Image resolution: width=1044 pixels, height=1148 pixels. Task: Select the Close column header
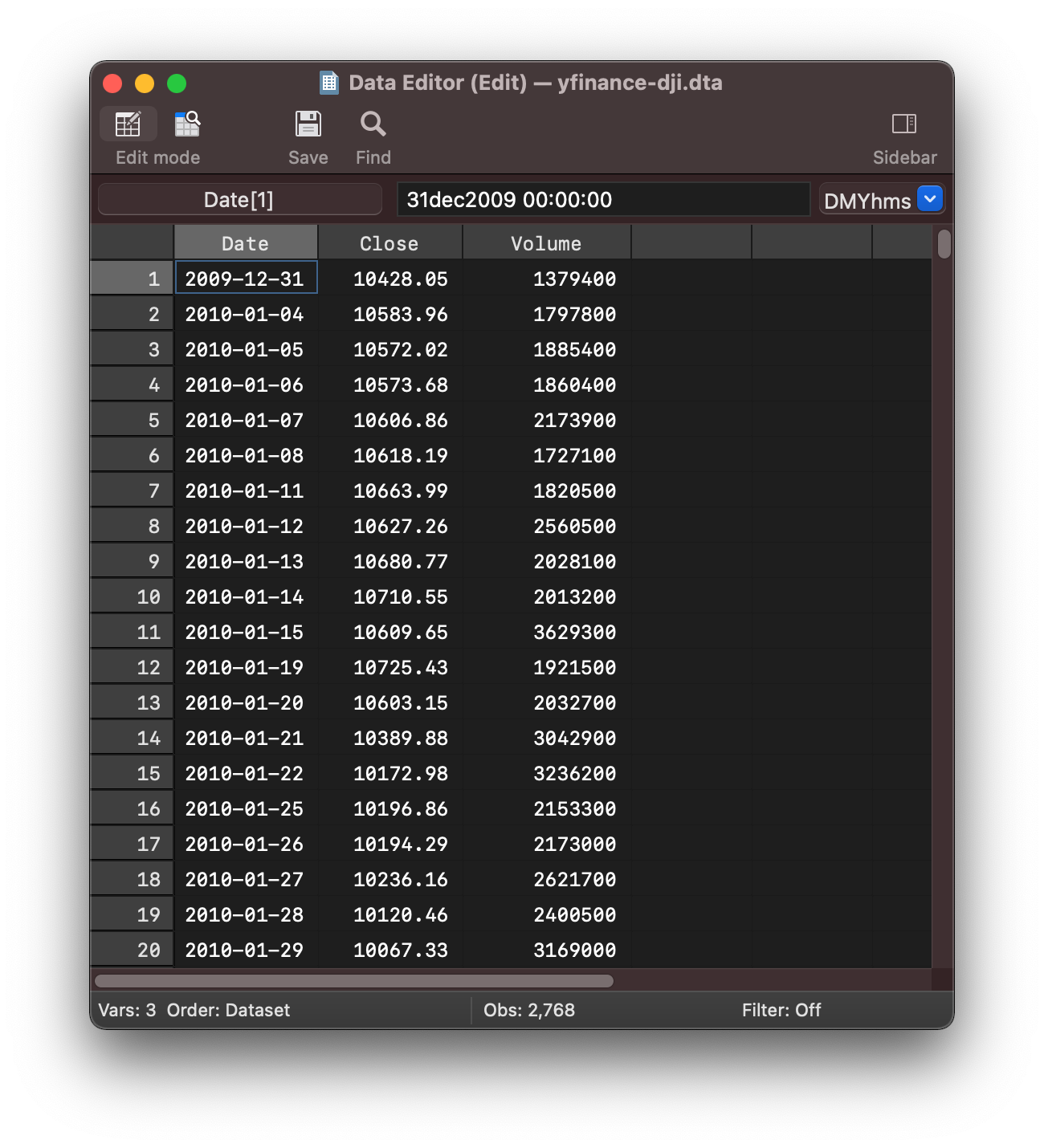(x=389, y=242)
